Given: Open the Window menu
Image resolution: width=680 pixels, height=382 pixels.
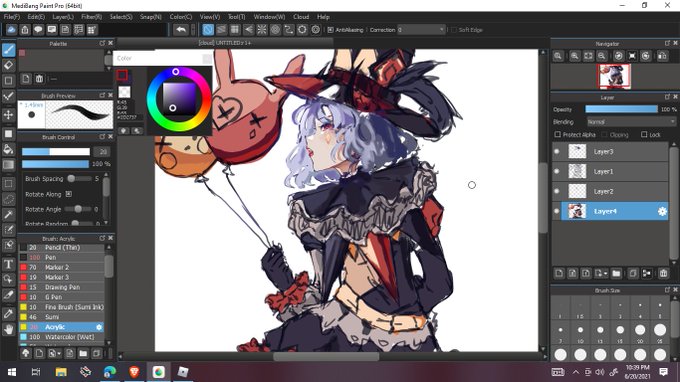Looking at the screenshot, I should coord(269,16).
